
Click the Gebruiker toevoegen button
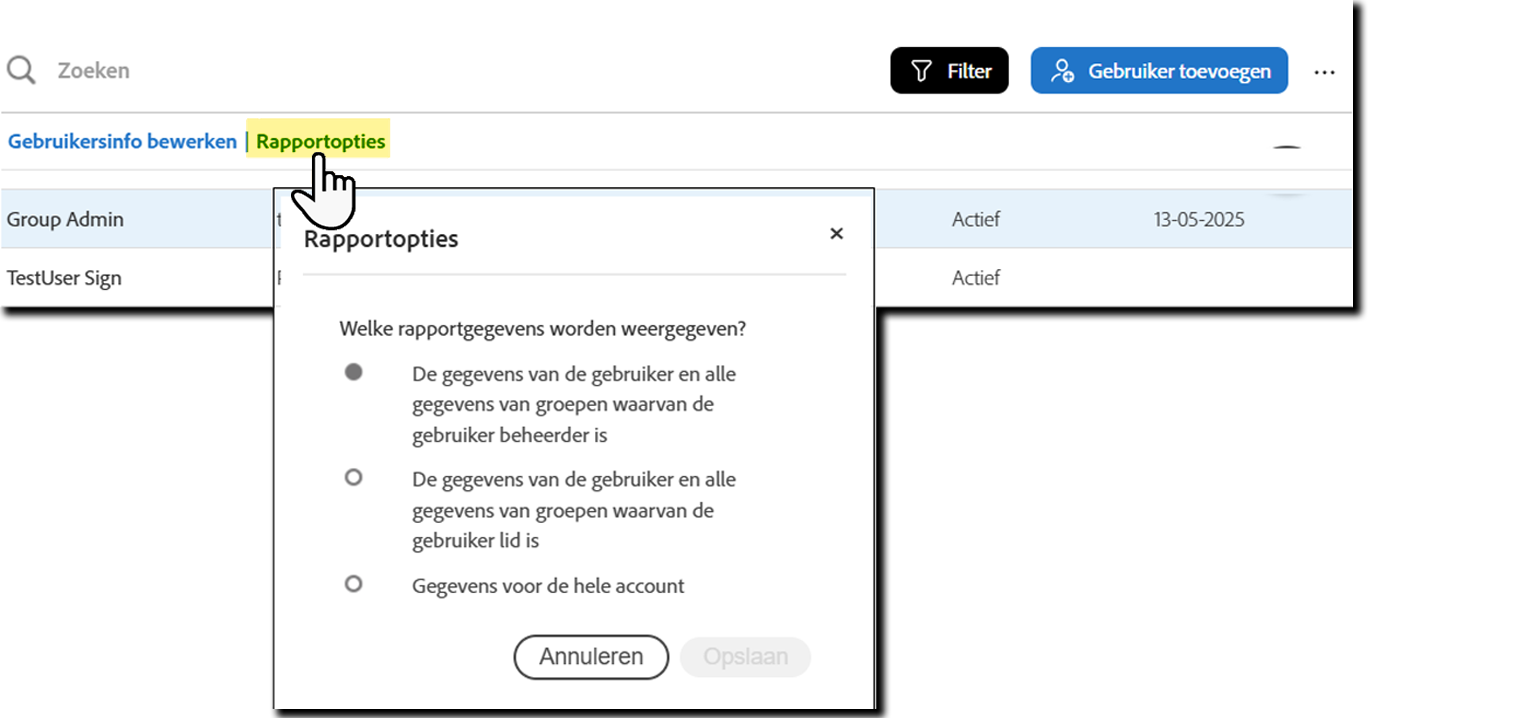(x=1159, y=71)
